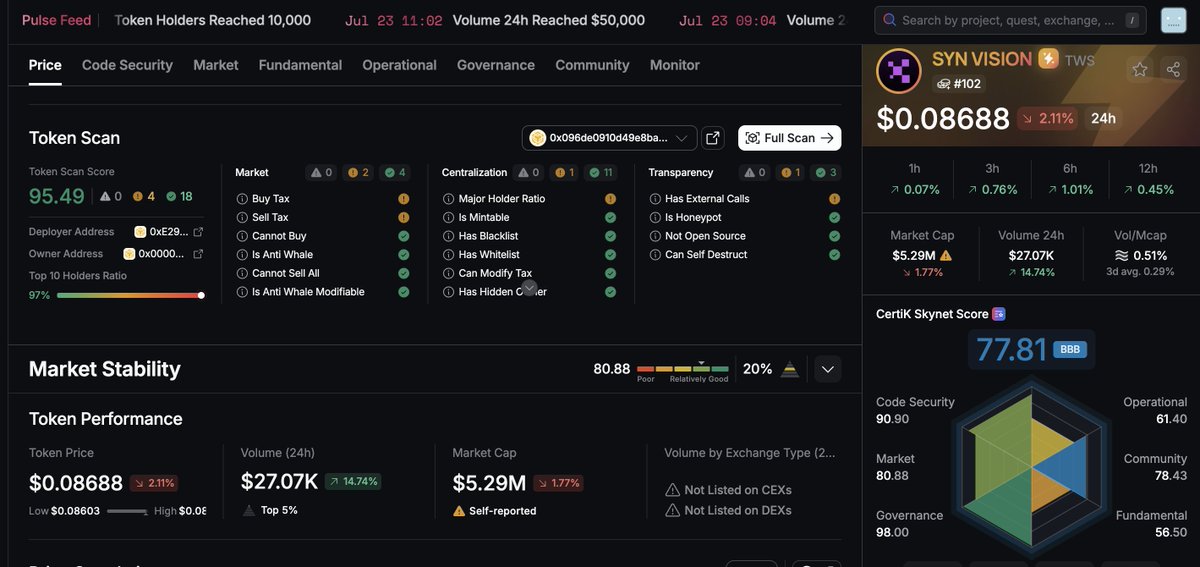1200x567 pixels.
Task: Switch to the Fundamental tab
Action: [x=300, y=65]
